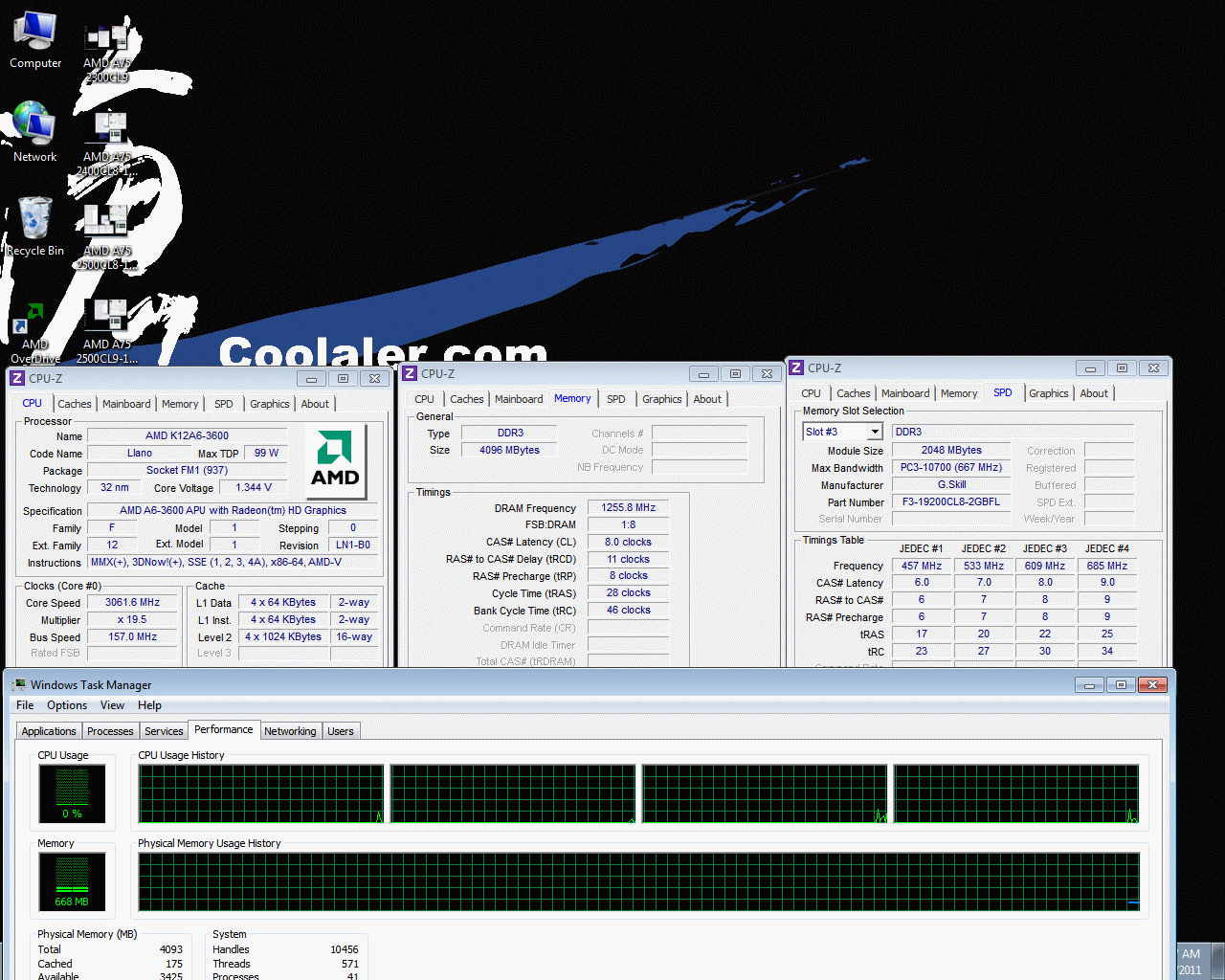This screenshot has height=980, width=1225.
Task: Open the AMD A75 2500CL9 desktop file
Action: 107,331
